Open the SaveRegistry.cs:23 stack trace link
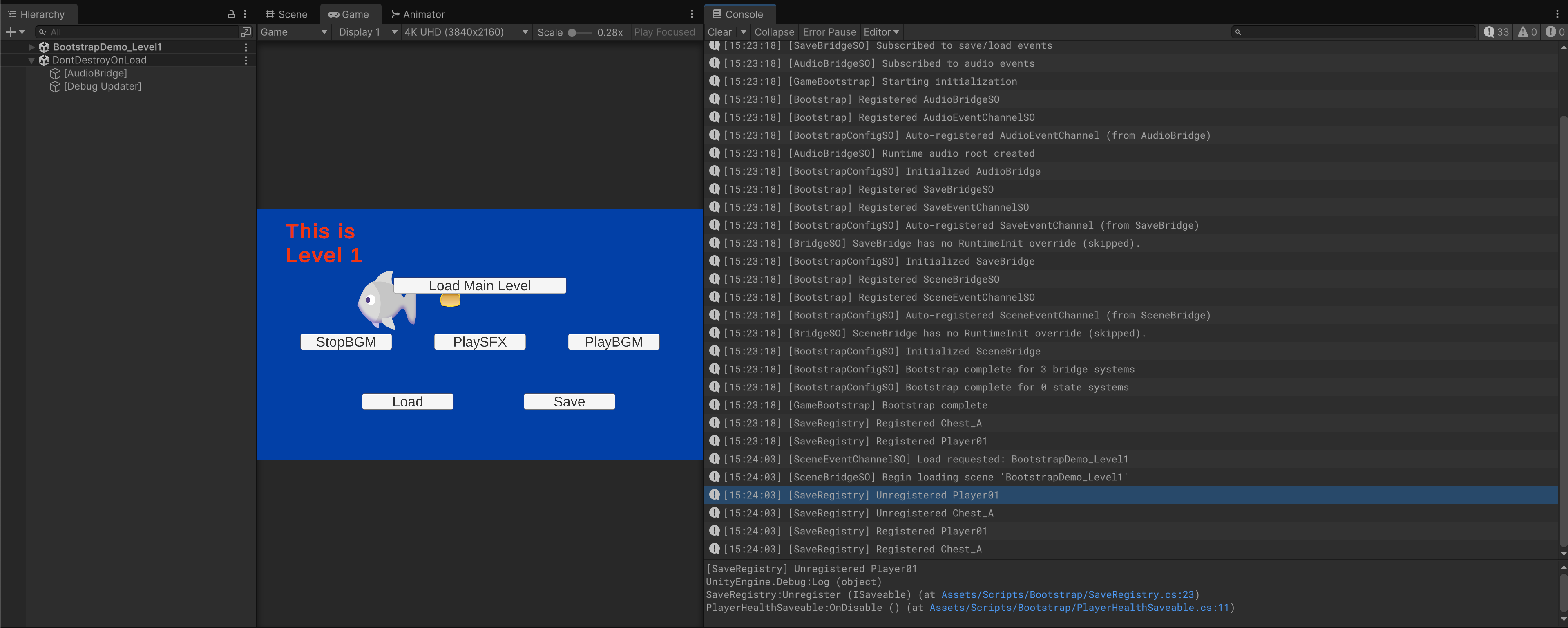 pos(1067,594)
